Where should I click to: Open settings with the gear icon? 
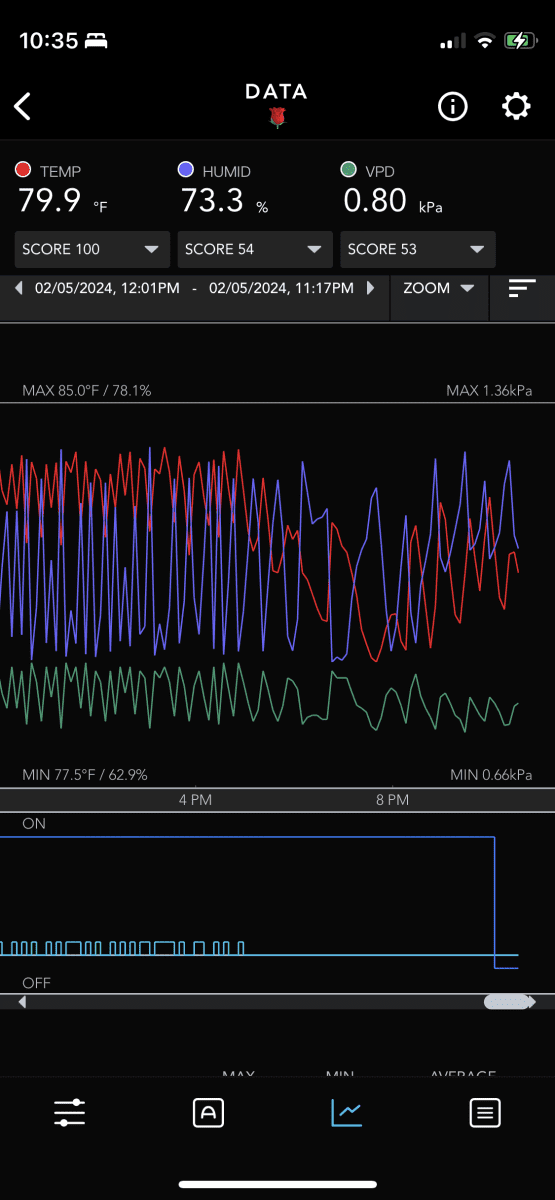(516, 107)
